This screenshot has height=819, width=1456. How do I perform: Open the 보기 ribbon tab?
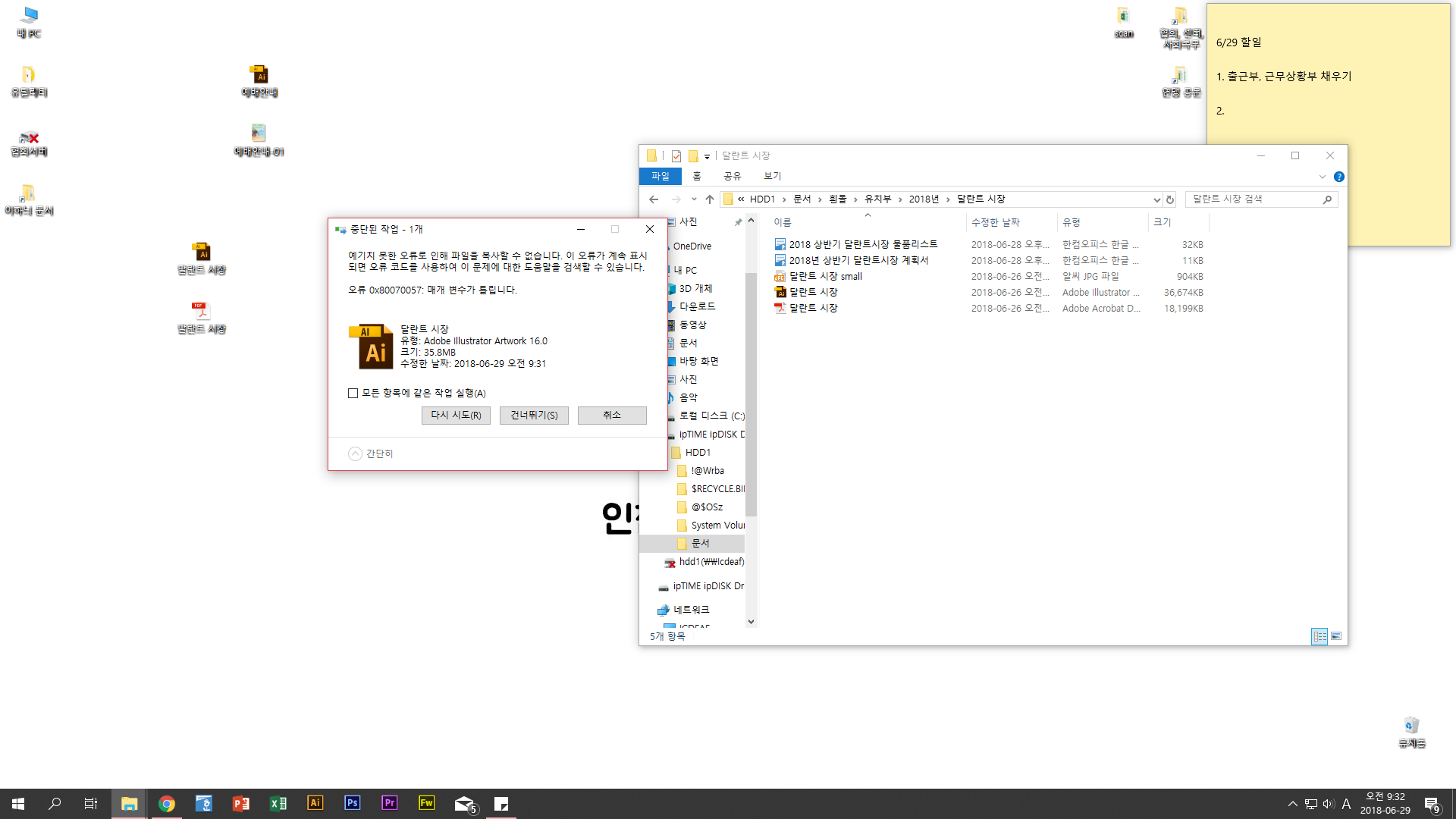[772, 176]
